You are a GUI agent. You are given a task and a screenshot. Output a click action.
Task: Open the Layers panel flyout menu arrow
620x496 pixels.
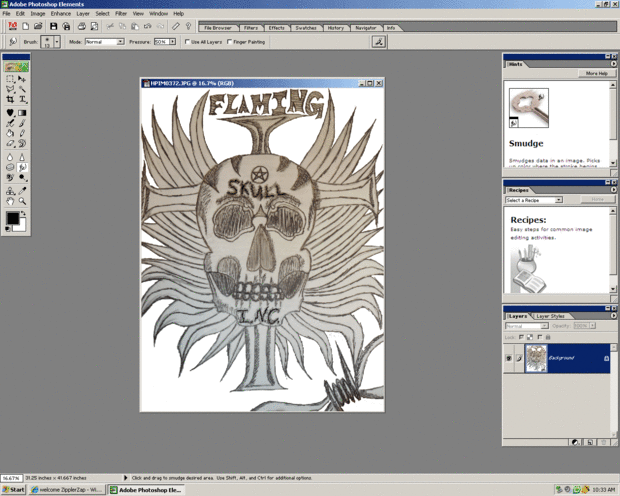614,316
